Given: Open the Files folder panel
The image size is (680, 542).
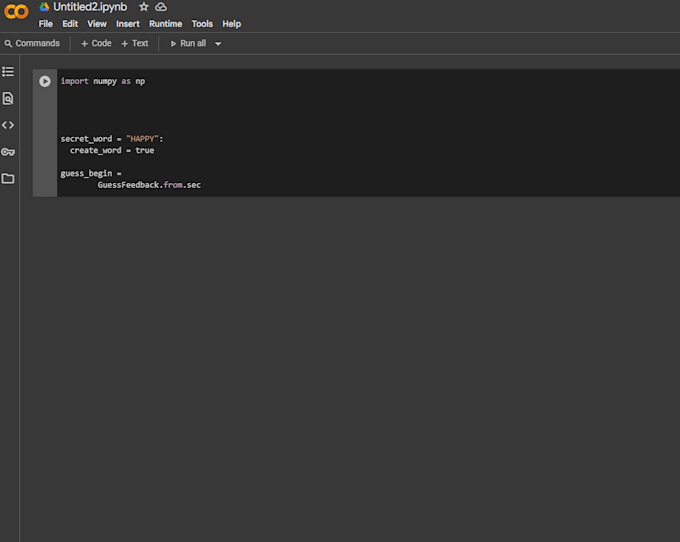Looking at the screenshot, I should (x=8, y=178).
